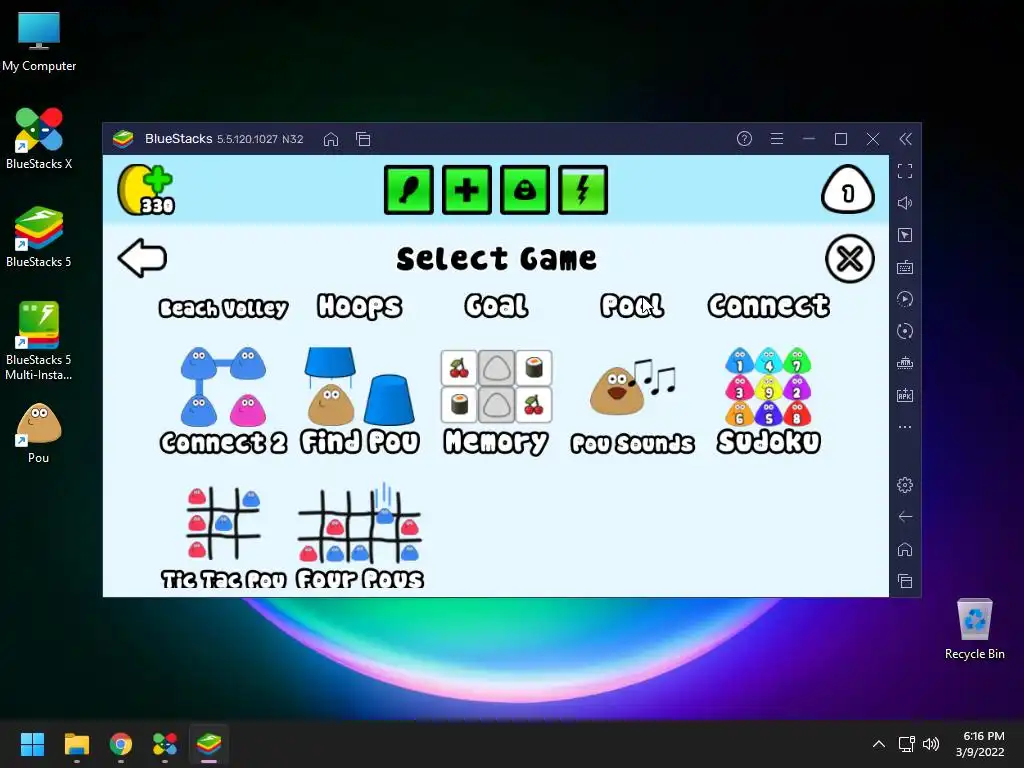Open the BlueStacks X desktop shortcut
Screen dimensions: 1024x768
point(39,138)
